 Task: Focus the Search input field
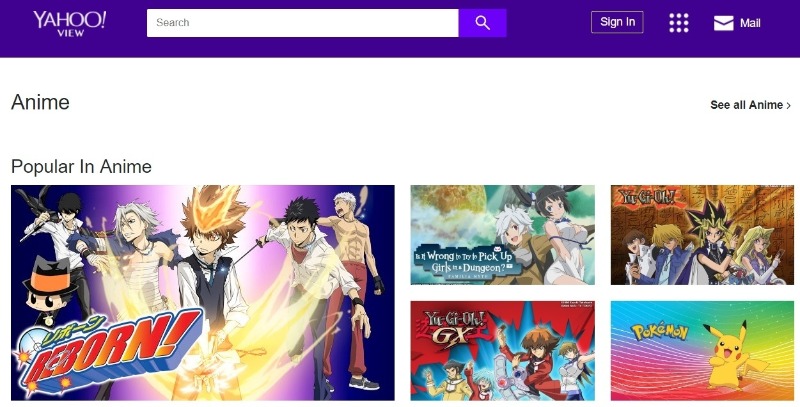(303, 23)
